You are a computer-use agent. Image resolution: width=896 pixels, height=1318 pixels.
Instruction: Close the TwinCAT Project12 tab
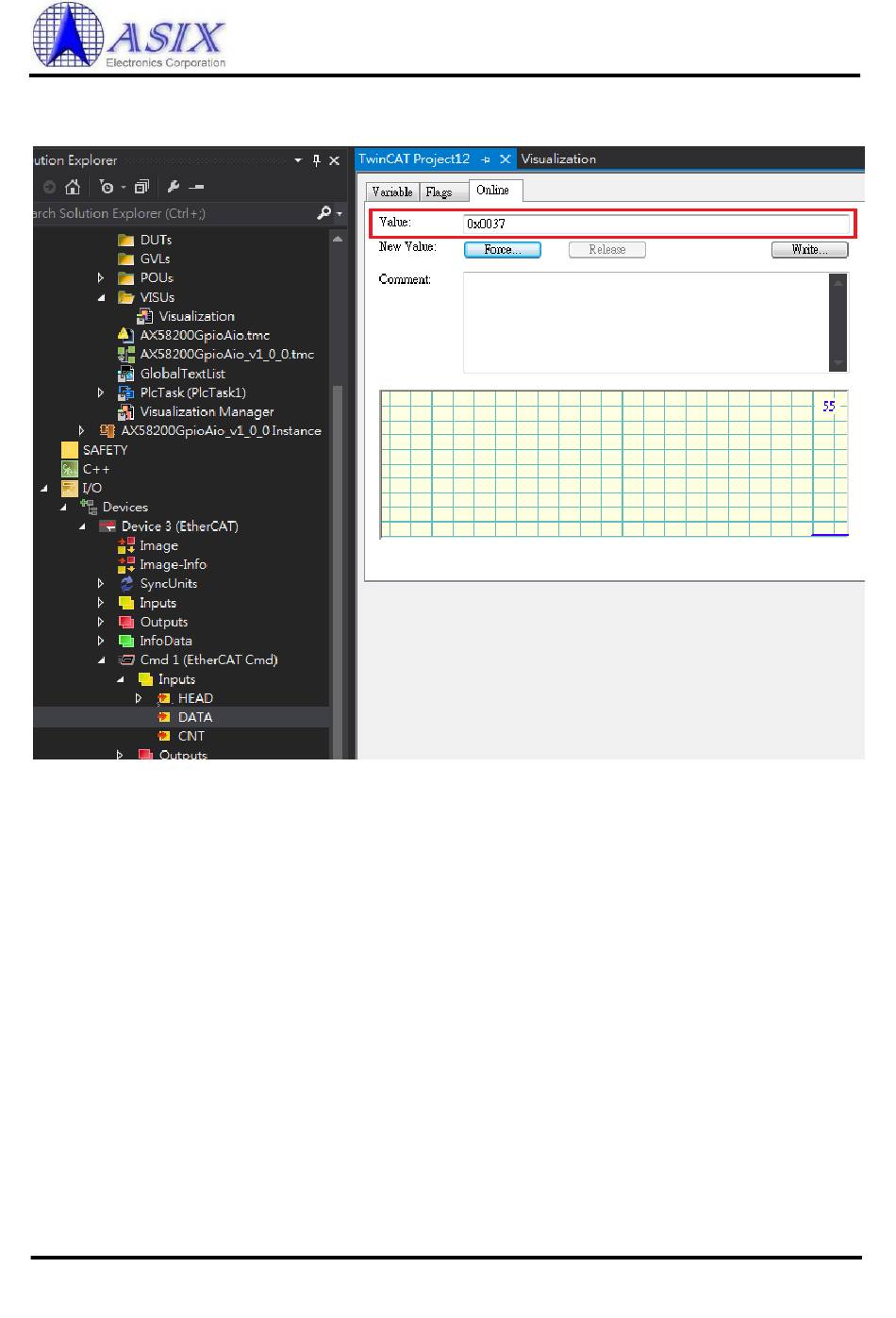pyautogui.click(x=505, y=159)
